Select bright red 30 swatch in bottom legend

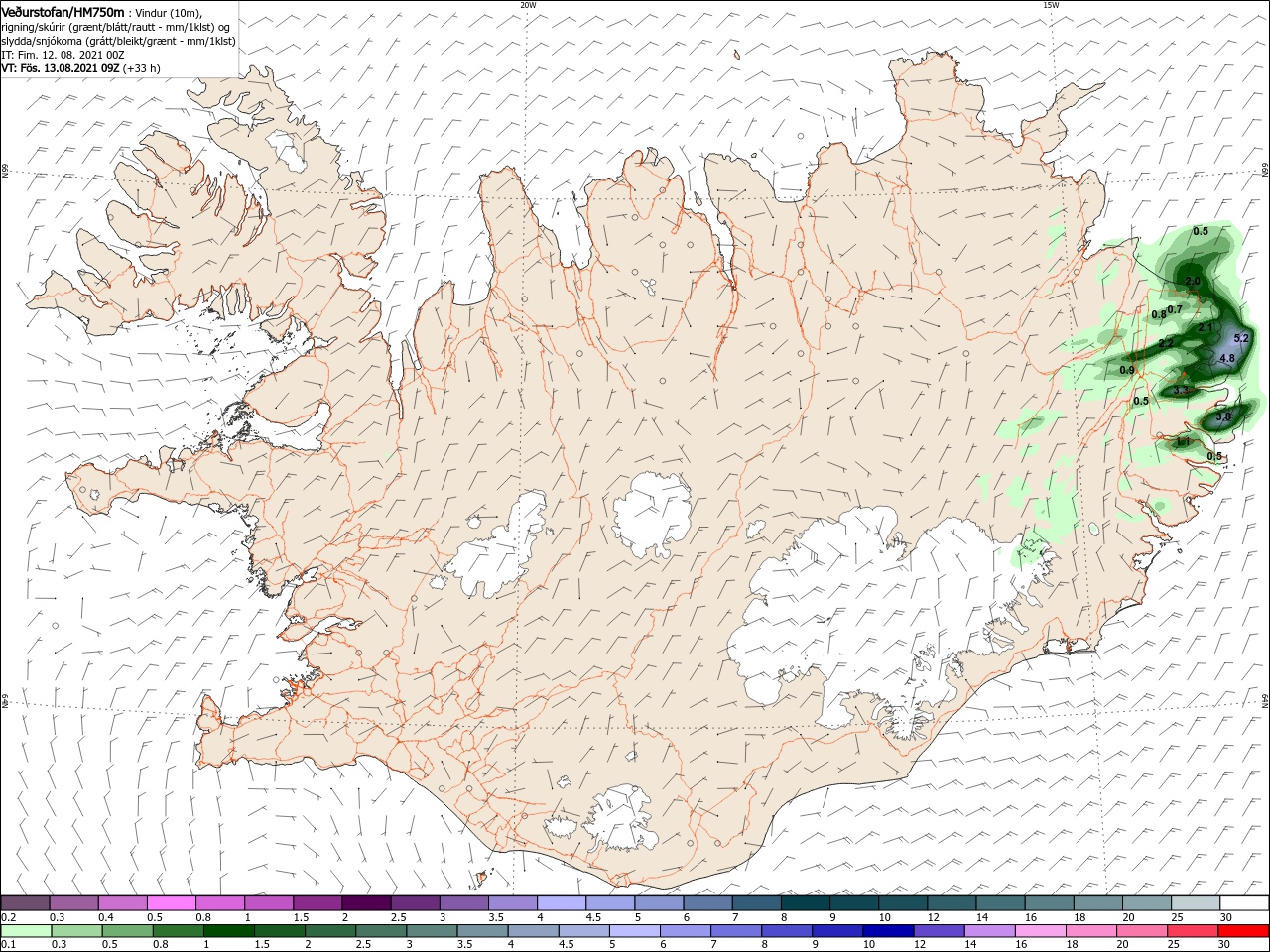click(1244, 931)
